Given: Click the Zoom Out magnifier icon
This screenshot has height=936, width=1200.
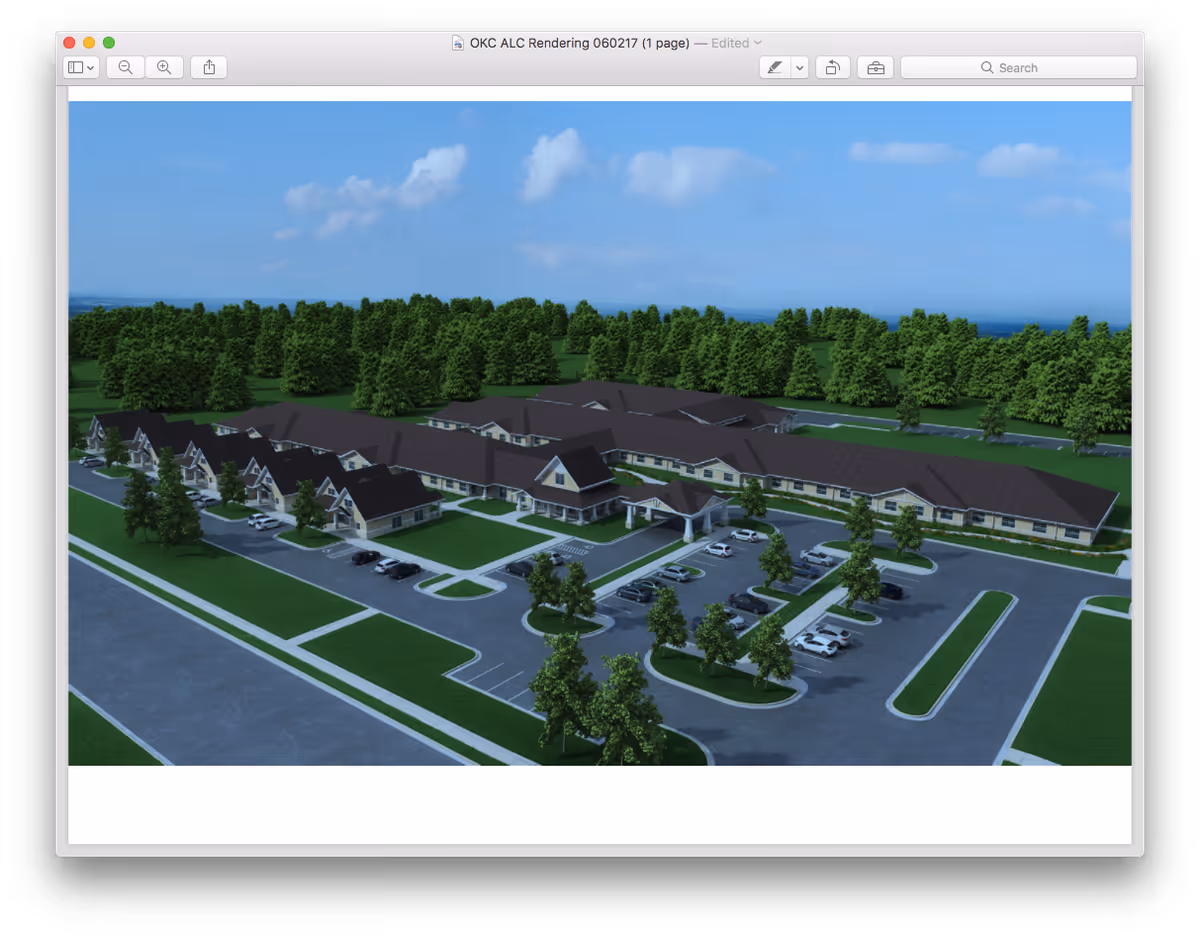Looking at the screenshot, I should (x=125, y=68).
